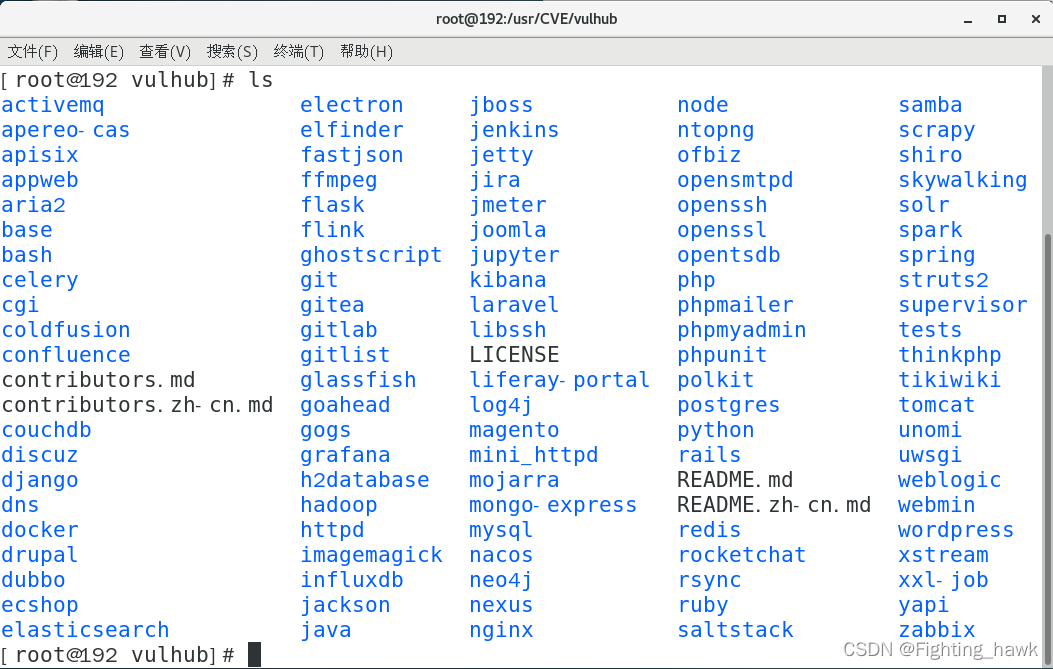Viewport: 1053px width, 669px height.
Task: Click the 'jenkins' directory name
Action: pyautogui.click(x=514, y=130)
